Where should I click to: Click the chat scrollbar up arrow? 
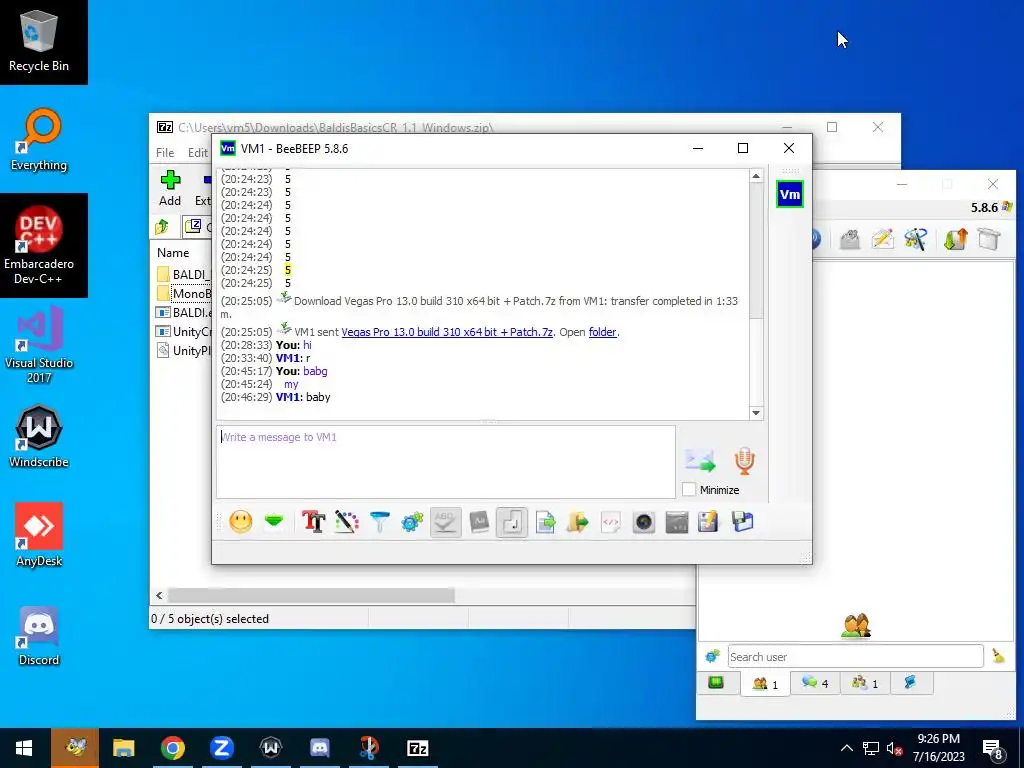756,176
